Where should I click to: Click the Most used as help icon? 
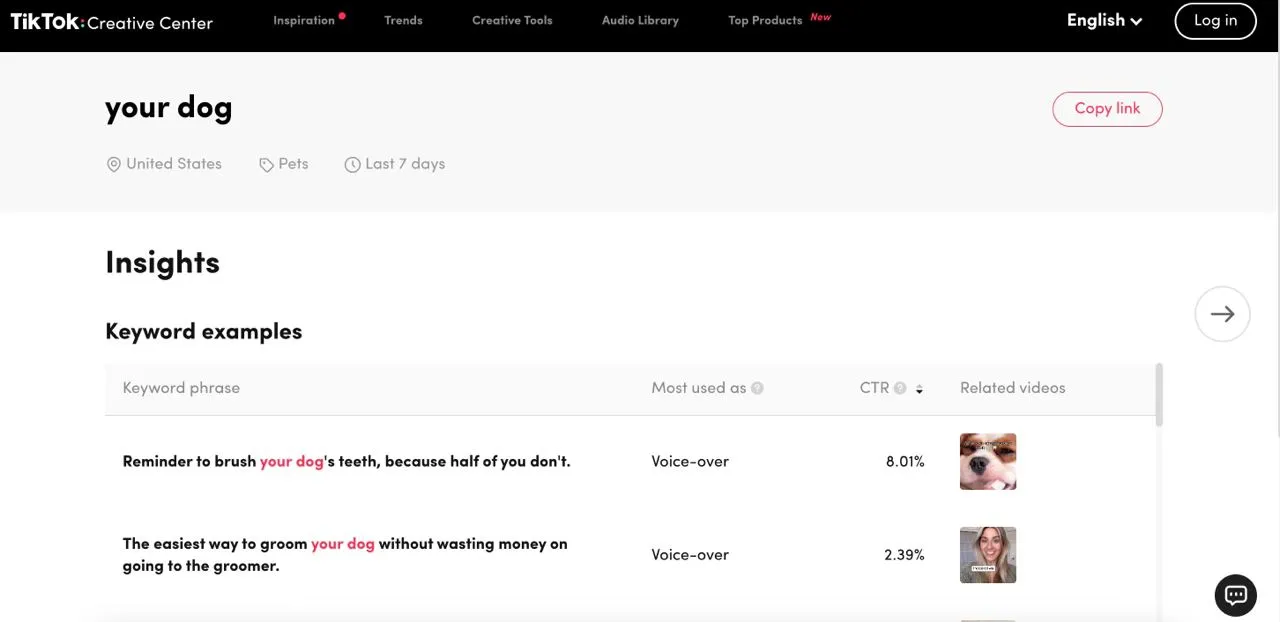[757, 388]
